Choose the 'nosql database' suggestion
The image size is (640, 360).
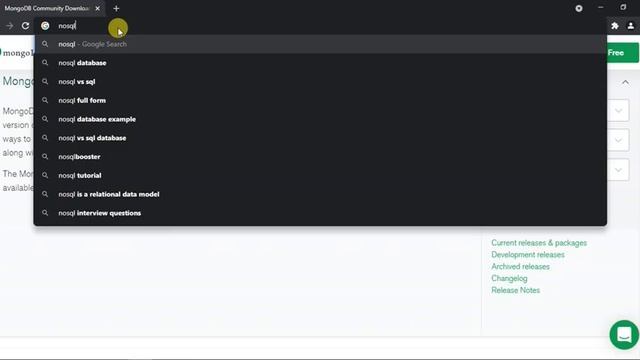[320, 63]
